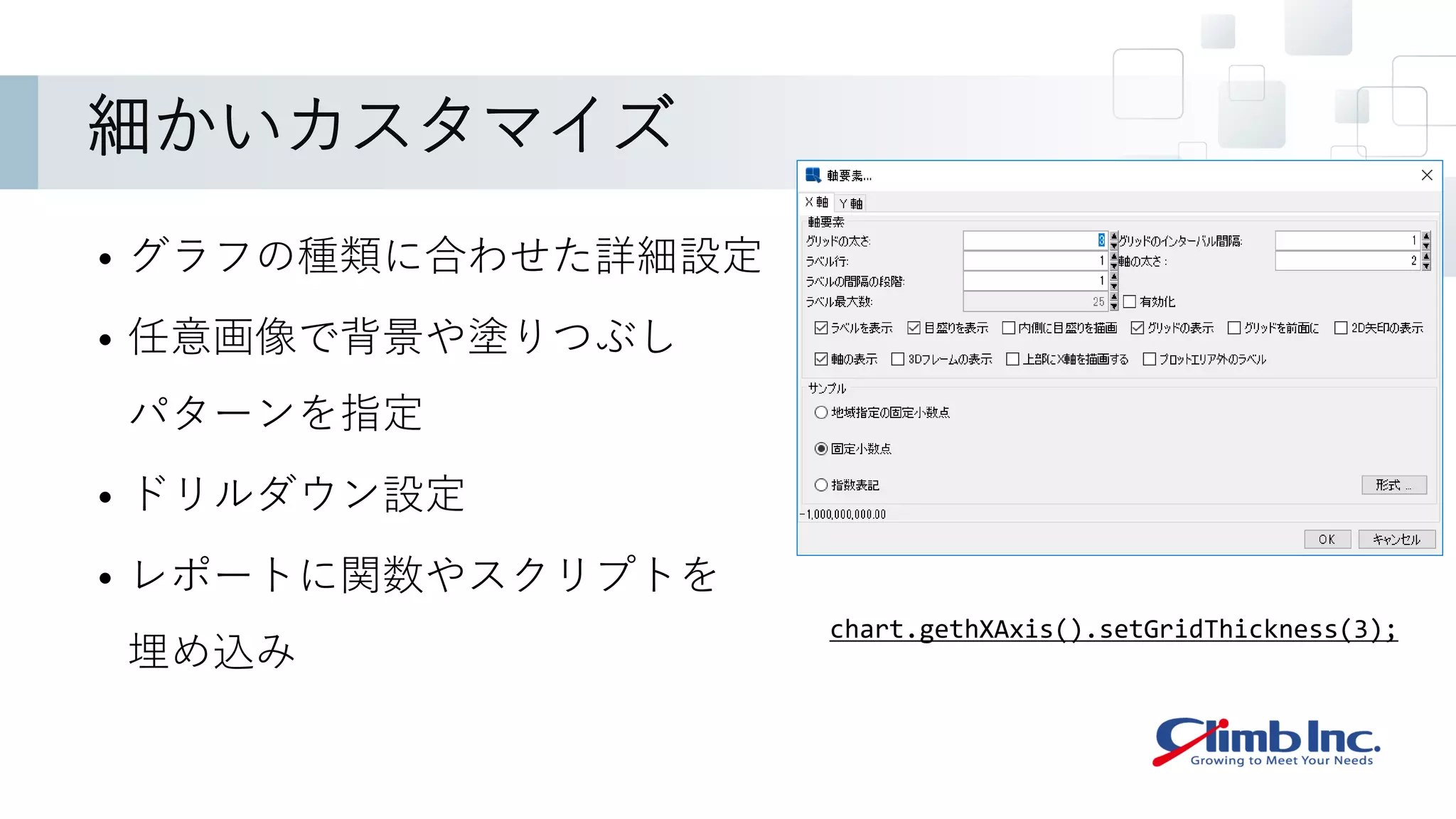
Task: Click the bullet グラフの種類に合わせた詳細設定
Action: click(x=446, y=256)
